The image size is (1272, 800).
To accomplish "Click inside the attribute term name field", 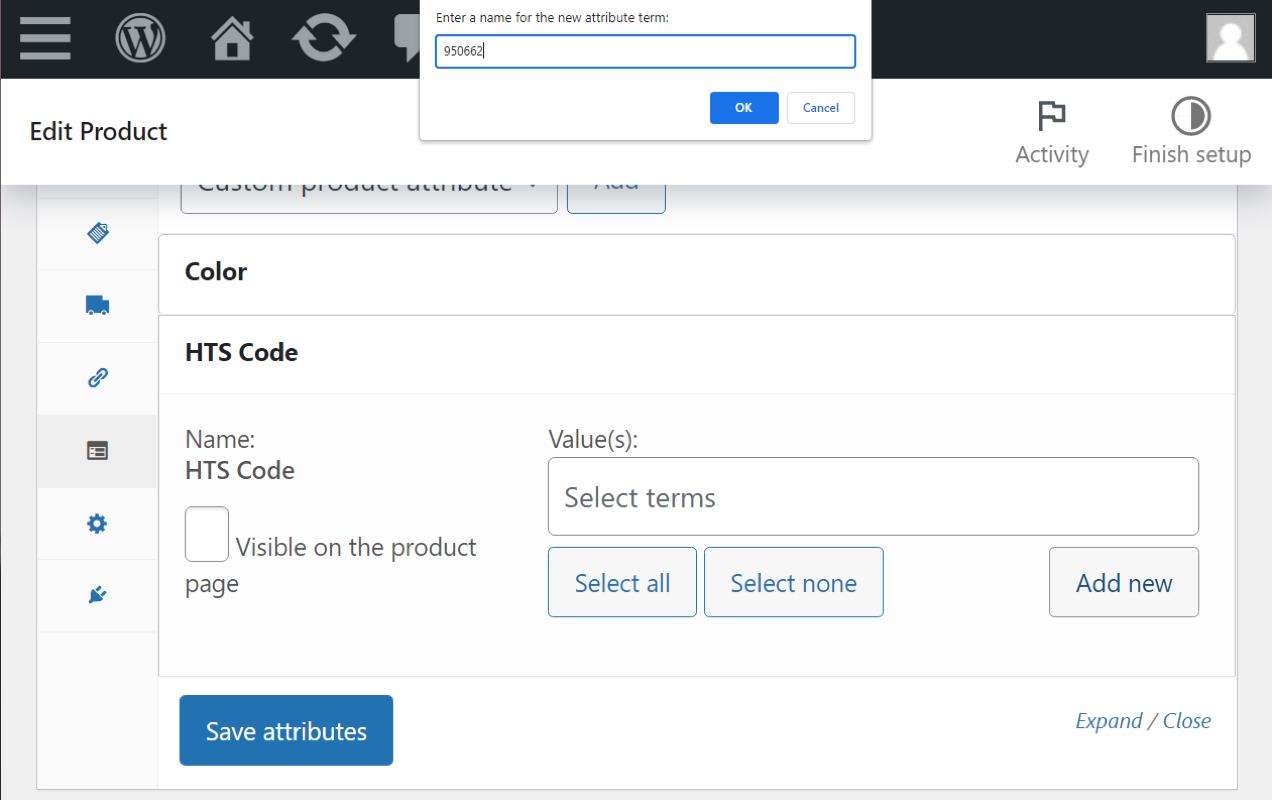I will coord(645,51).
